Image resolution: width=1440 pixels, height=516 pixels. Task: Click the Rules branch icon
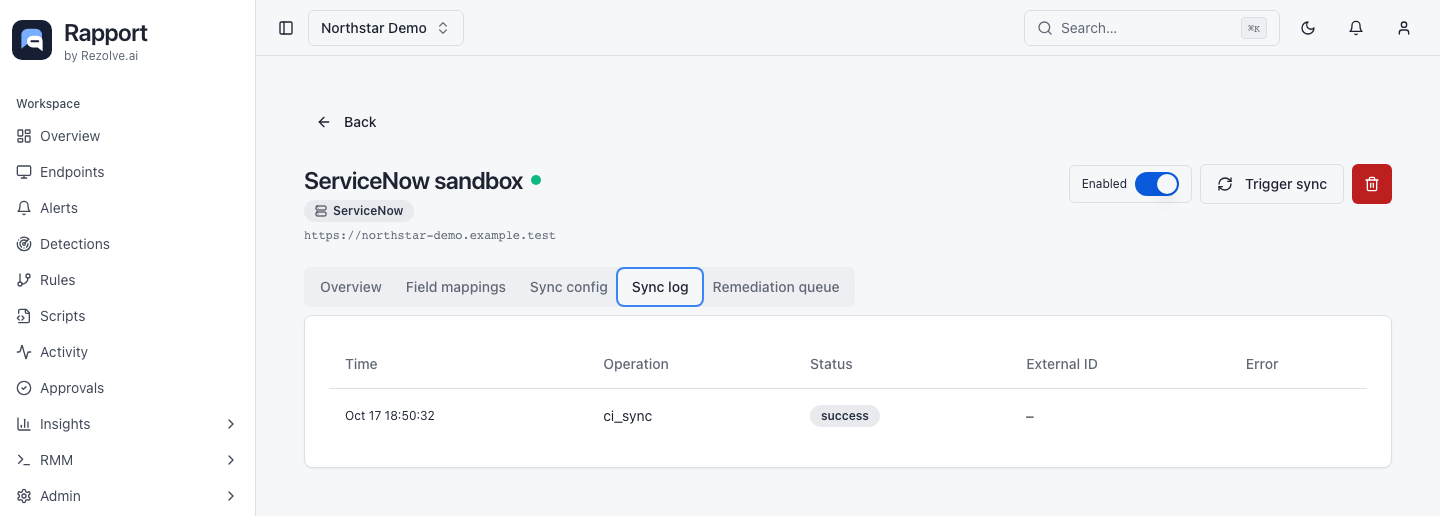(24, 280)
